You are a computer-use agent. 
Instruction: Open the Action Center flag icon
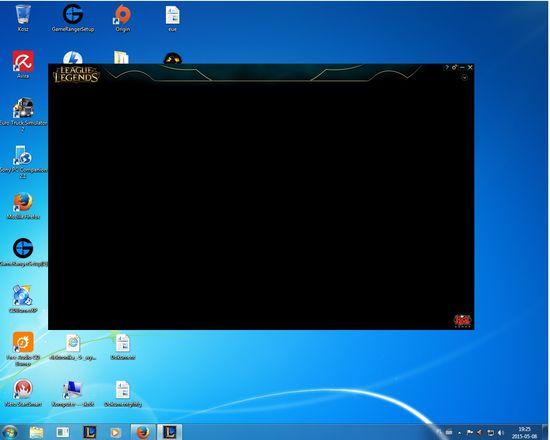point(470,433)
